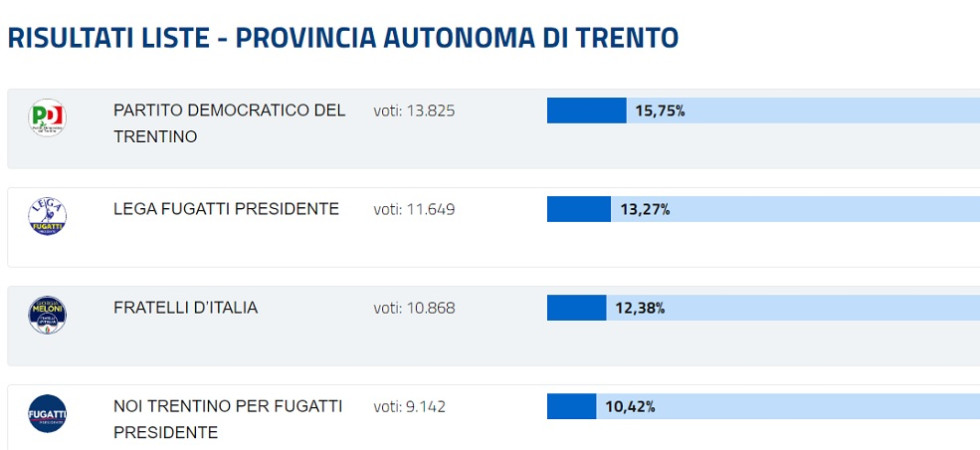This screenshot has width=980, height=450.
Task: Click the Partito Democratico del Trentino logo
Action: 47,118
